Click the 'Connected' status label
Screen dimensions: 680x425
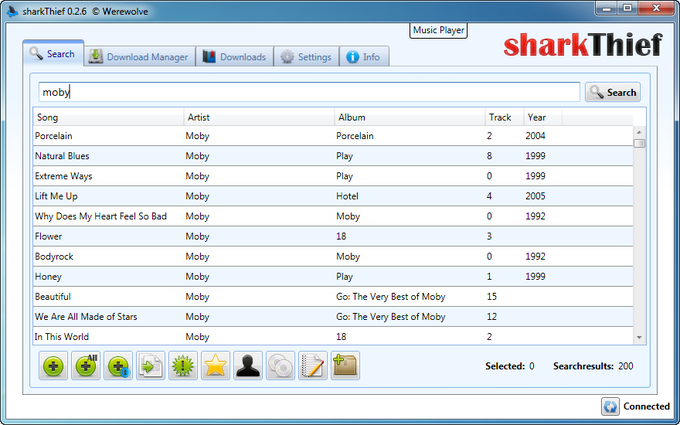coord(646,406)
